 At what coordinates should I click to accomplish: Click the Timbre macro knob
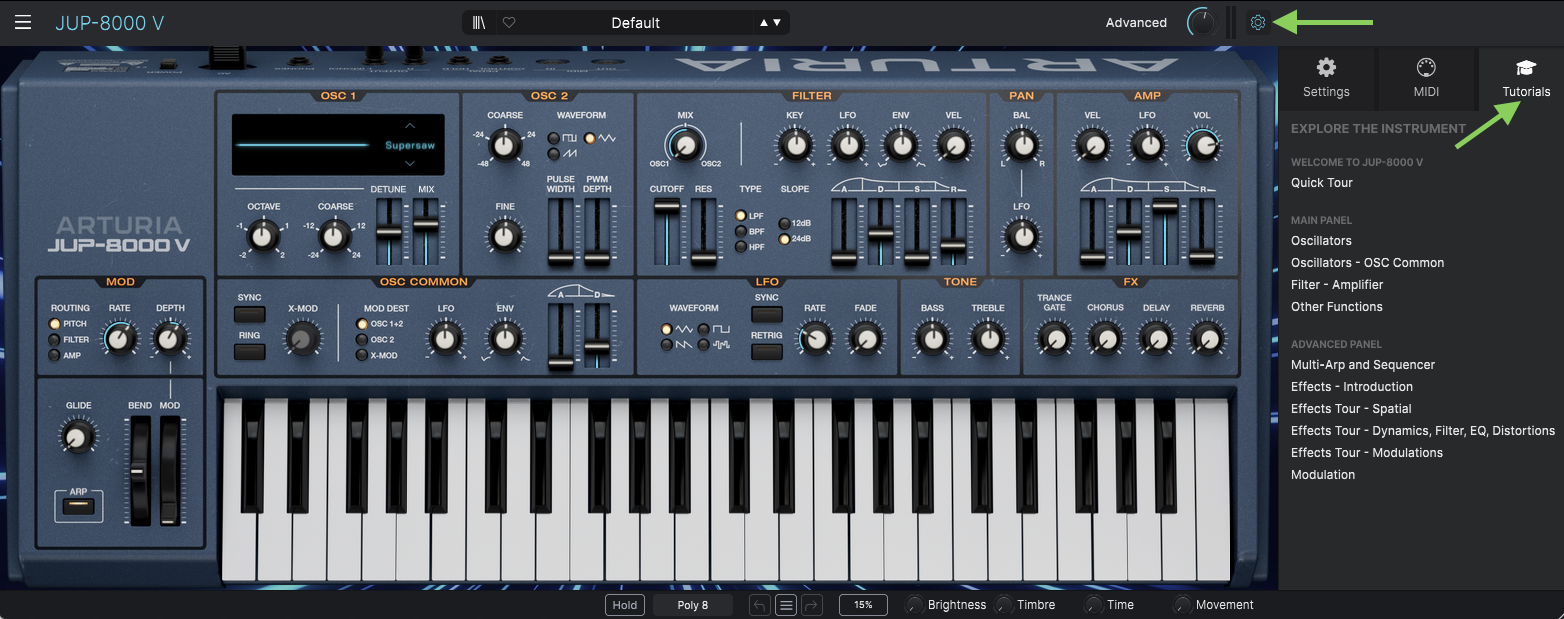click(1004, 605)
